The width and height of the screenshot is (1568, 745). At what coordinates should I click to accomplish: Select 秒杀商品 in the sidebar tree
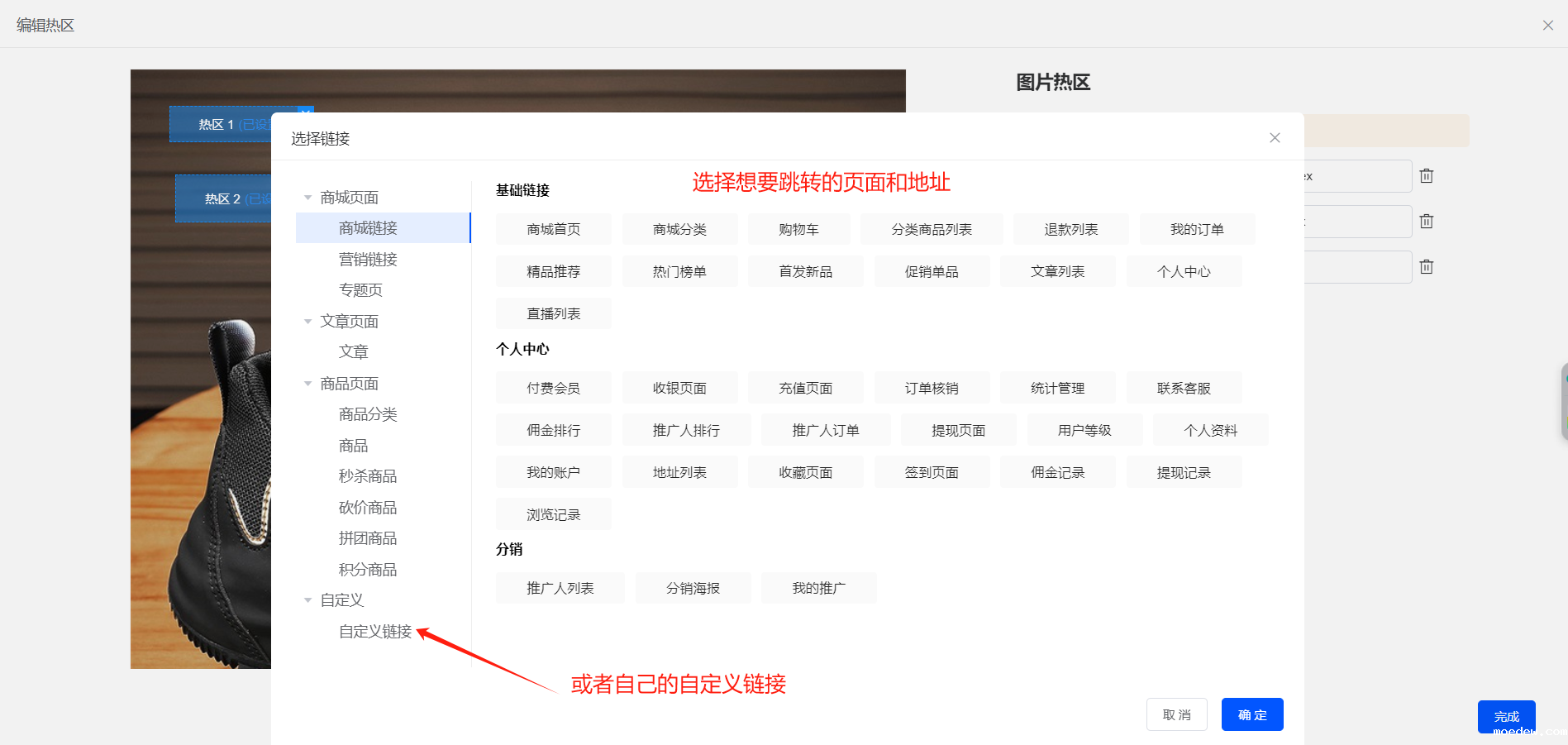[x=368, y=476]
